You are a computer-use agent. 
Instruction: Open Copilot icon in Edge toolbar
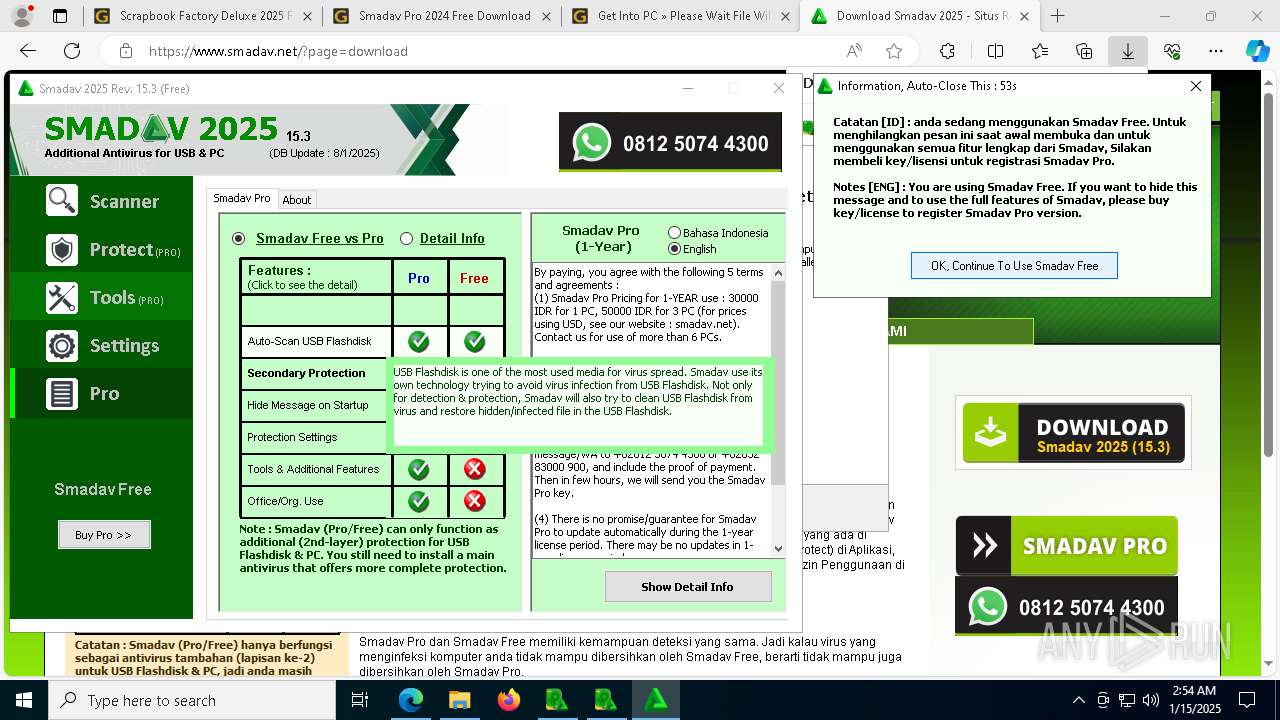click(1257, 51)
